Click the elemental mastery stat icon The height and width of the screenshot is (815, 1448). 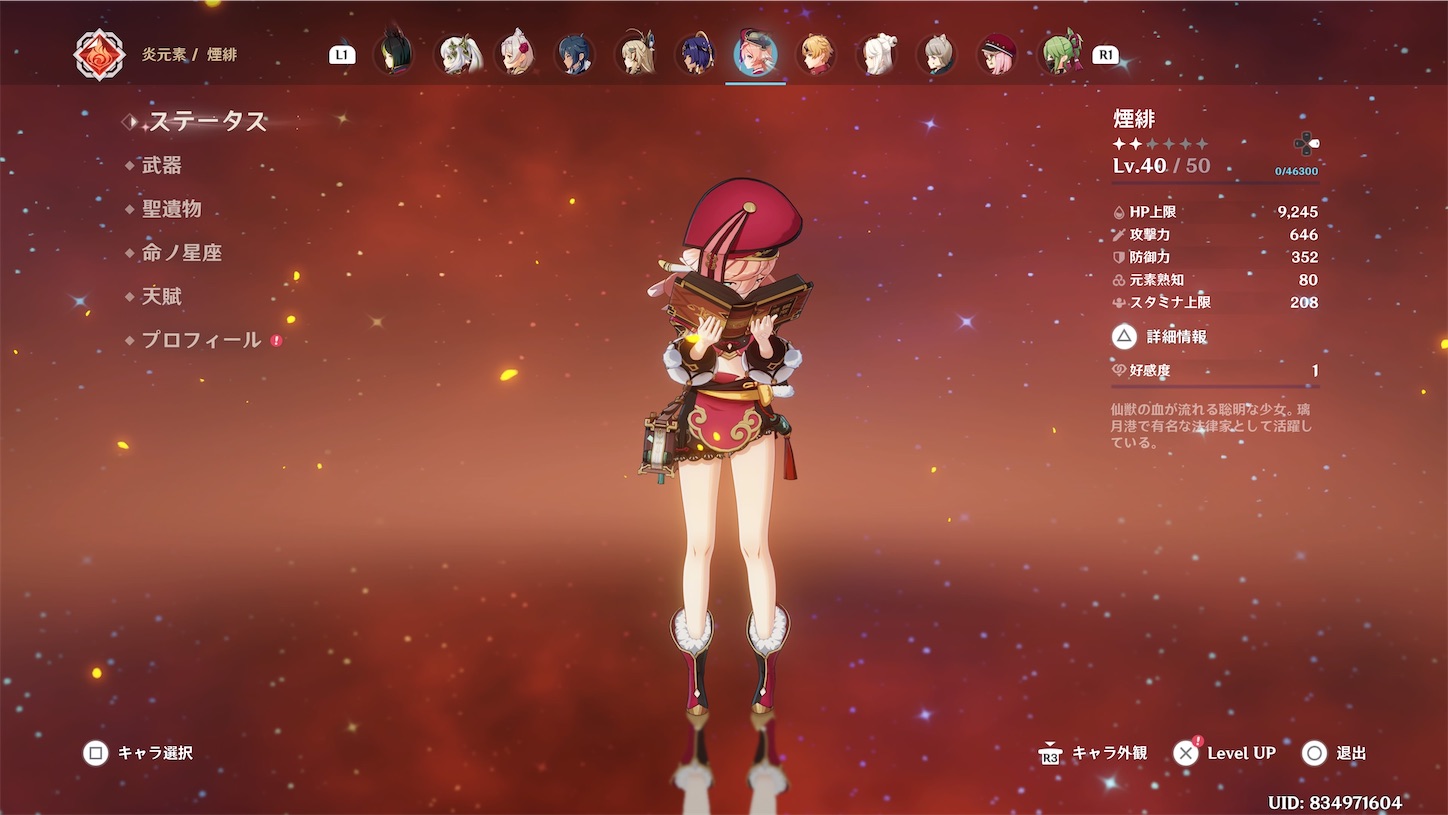(1119, 280)
